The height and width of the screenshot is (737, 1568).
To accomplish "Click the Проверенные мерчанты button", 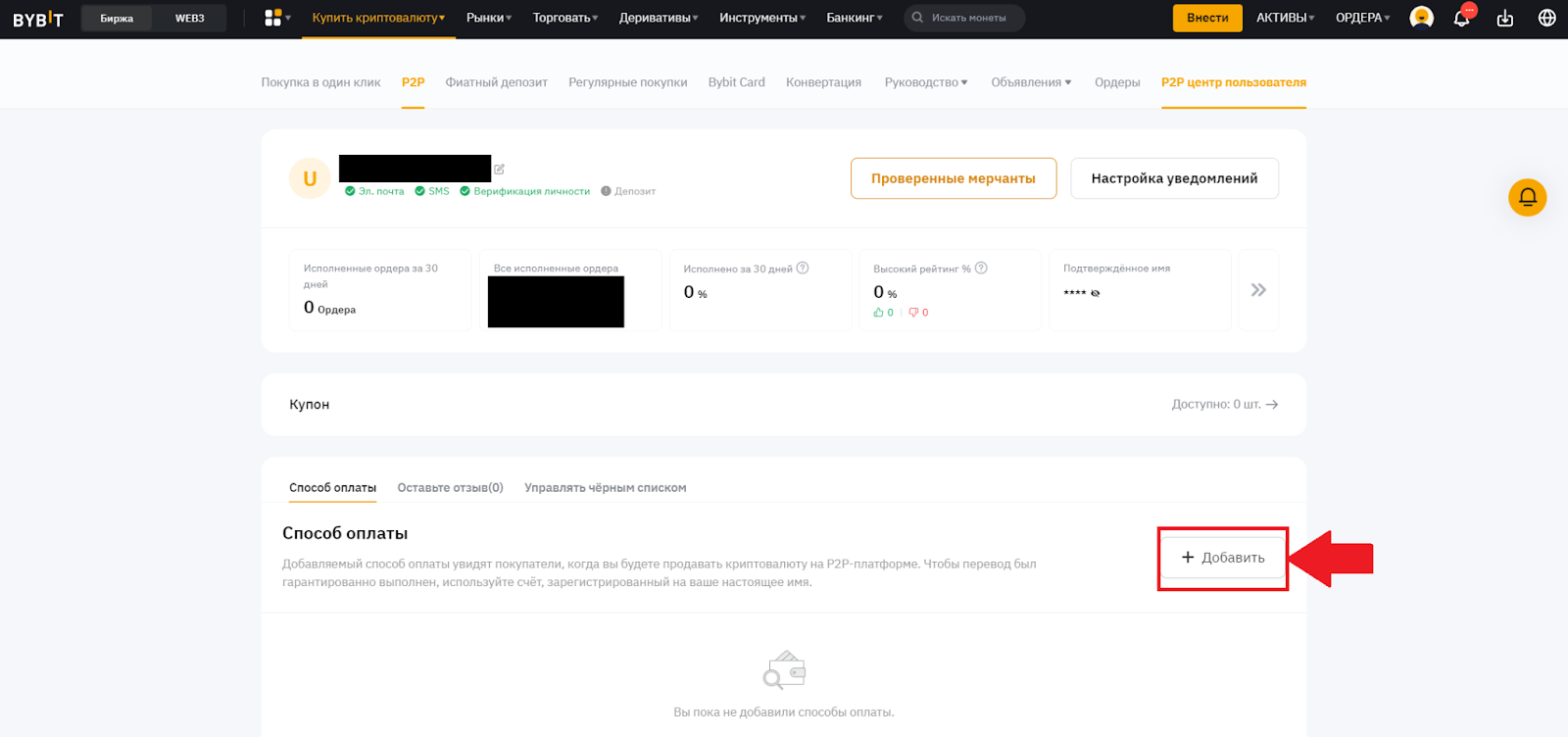I will [954, 178].
